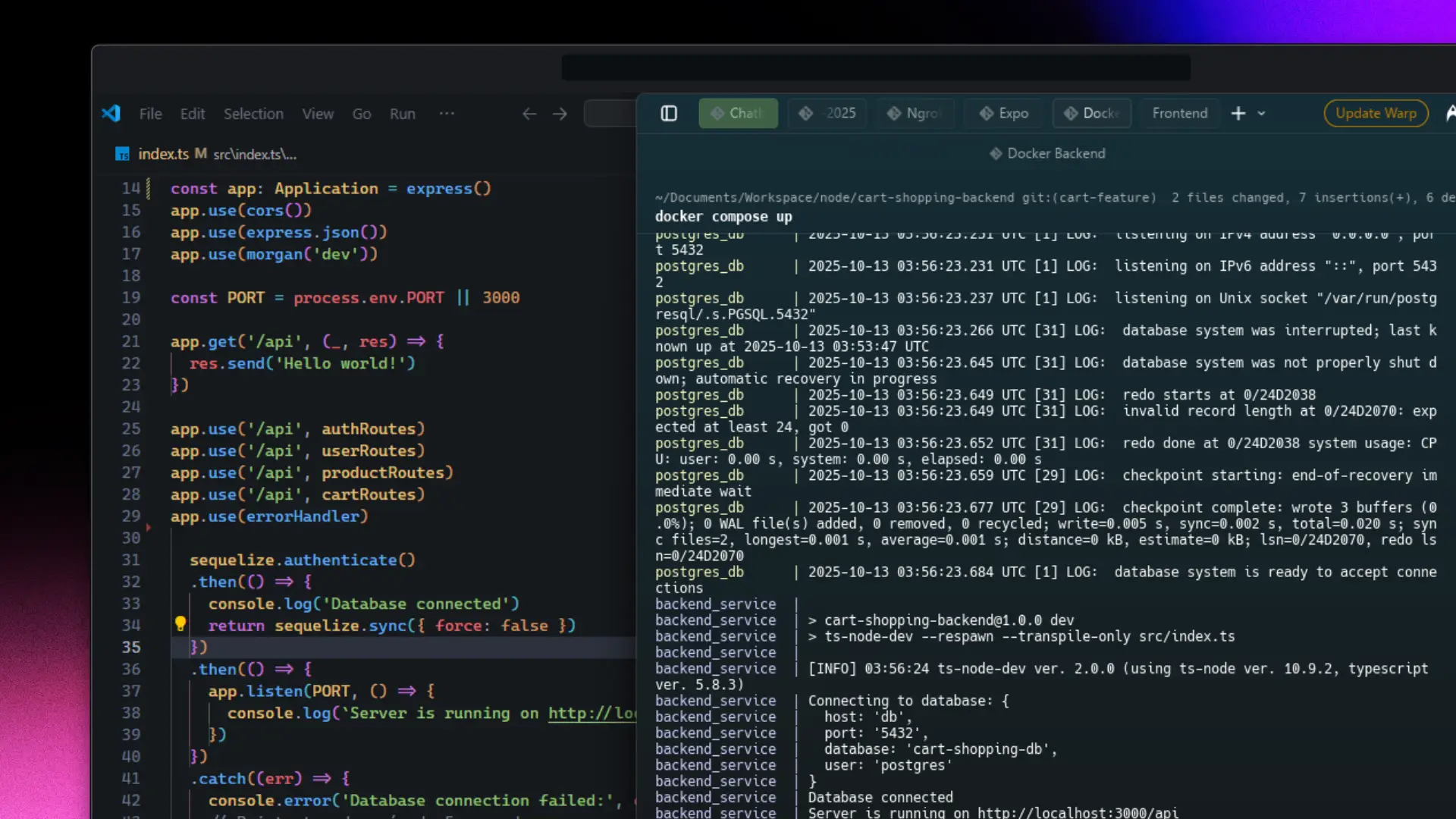This screenshot has height=819, width=1456.
Task: Switch to the Chat tab in Warp
Action: [738, 114]
